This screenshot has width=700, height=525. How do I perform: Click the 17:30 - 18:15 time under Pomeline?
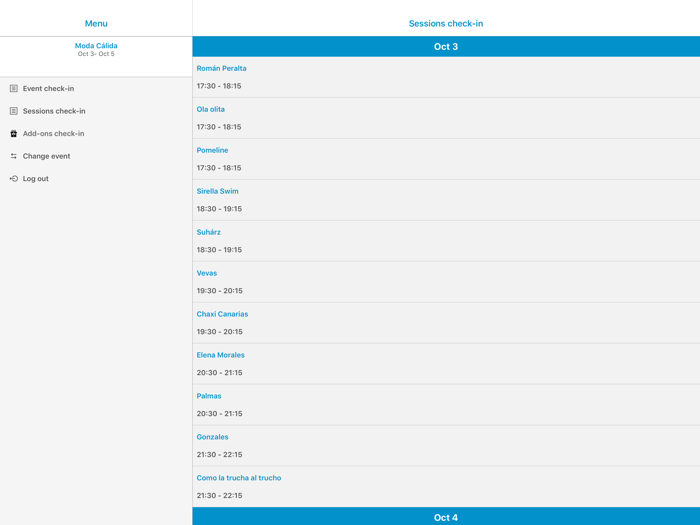(219, 168)
